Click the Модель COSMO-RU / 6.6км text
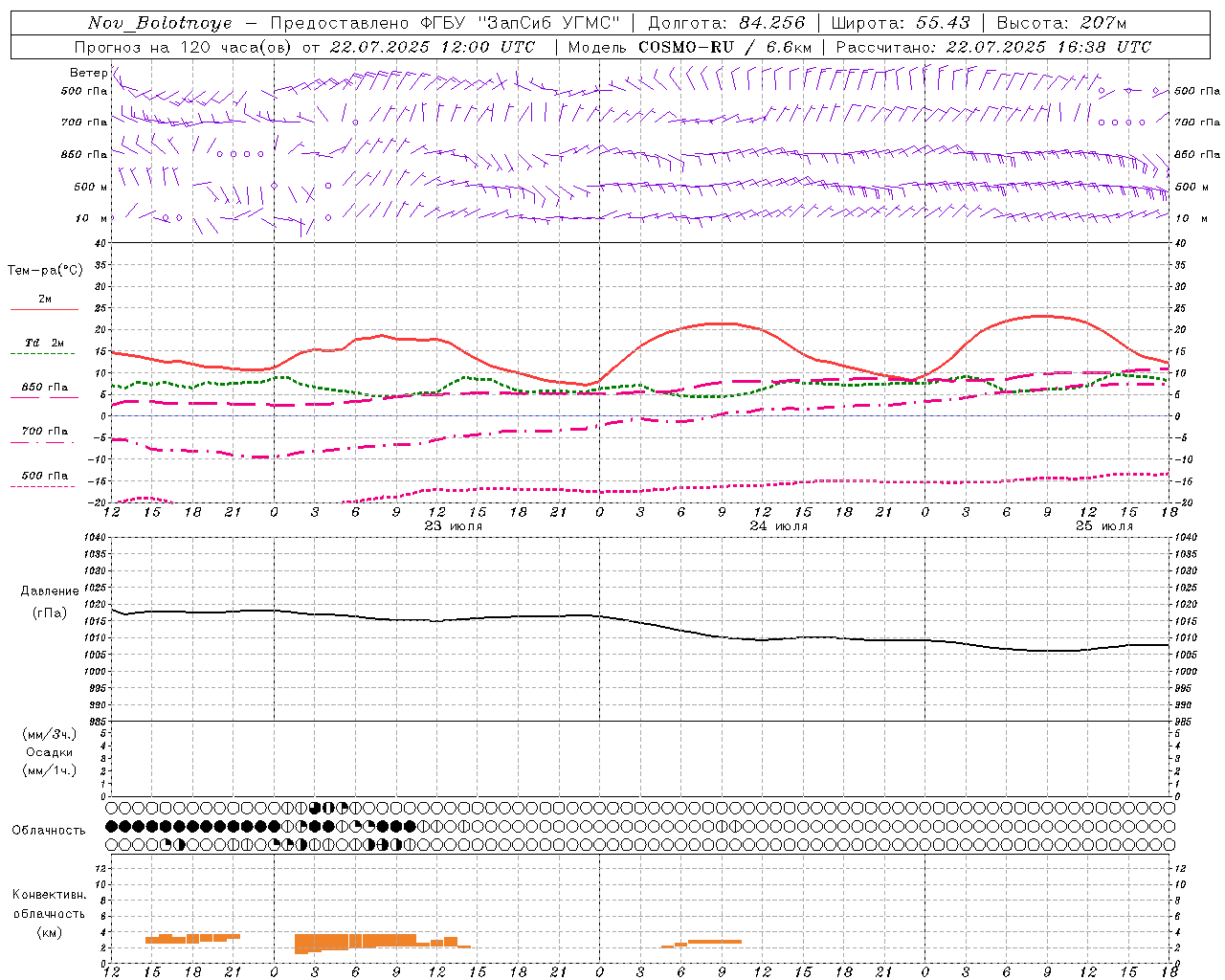Screen dimensions: 1225x980 click(x=690, y=47)
